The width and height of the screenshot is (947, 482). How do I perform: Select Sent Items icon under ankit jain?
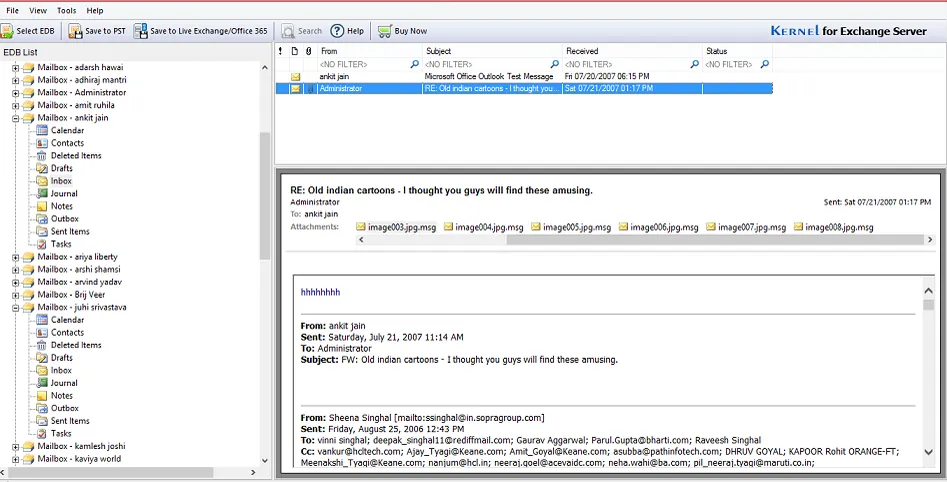(x=42, y=231)
